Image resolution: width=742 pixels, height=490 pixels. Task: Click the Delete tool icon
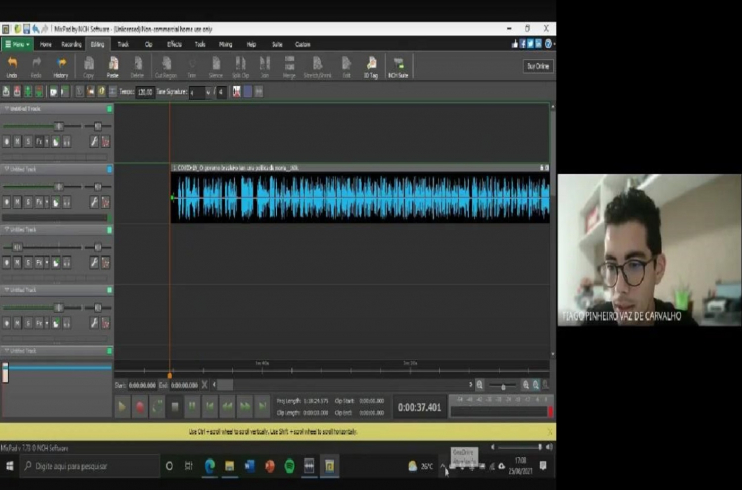pos(137,67)
